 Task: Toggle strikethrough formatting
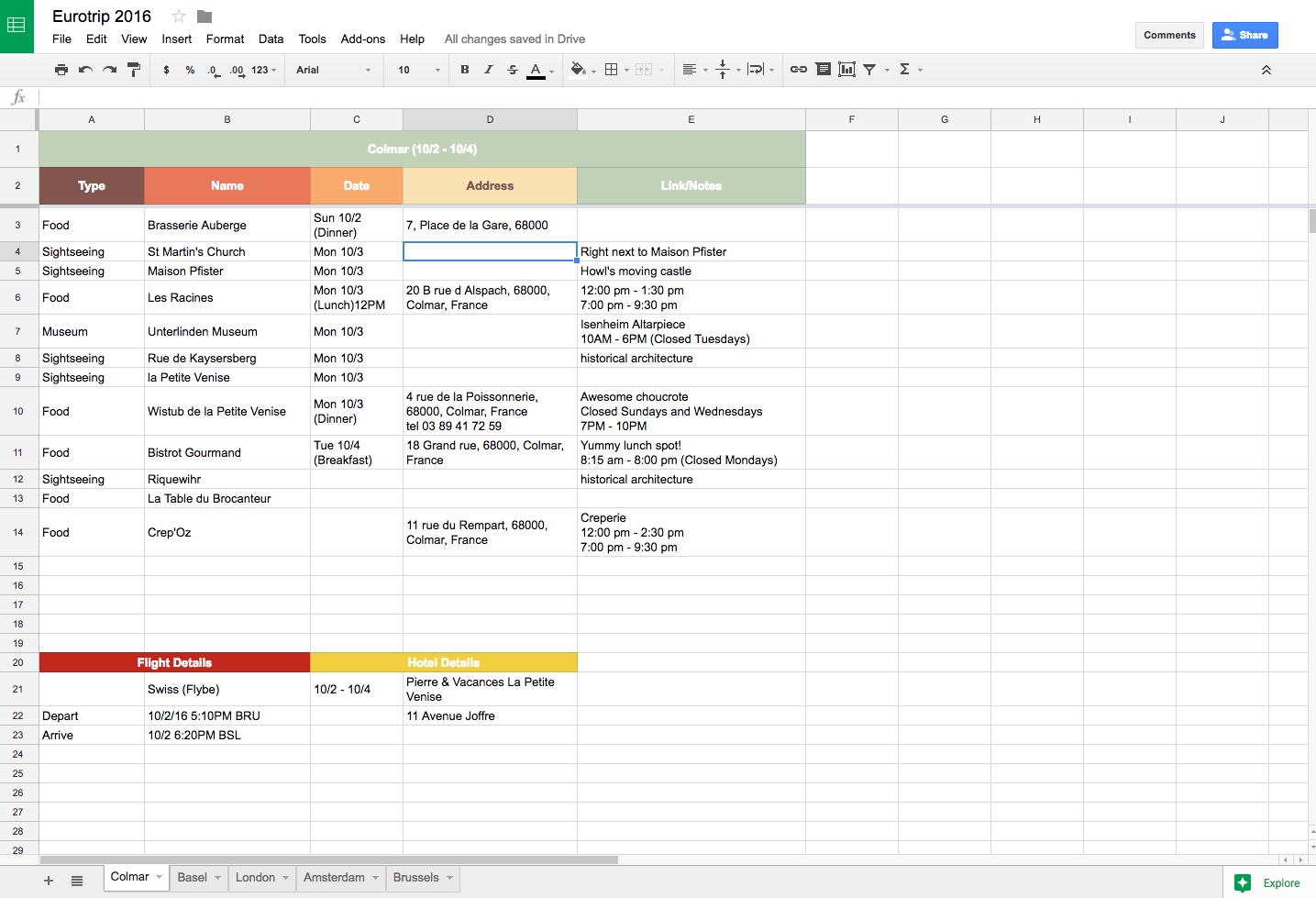pyautogui.click(x=513, y=70)
